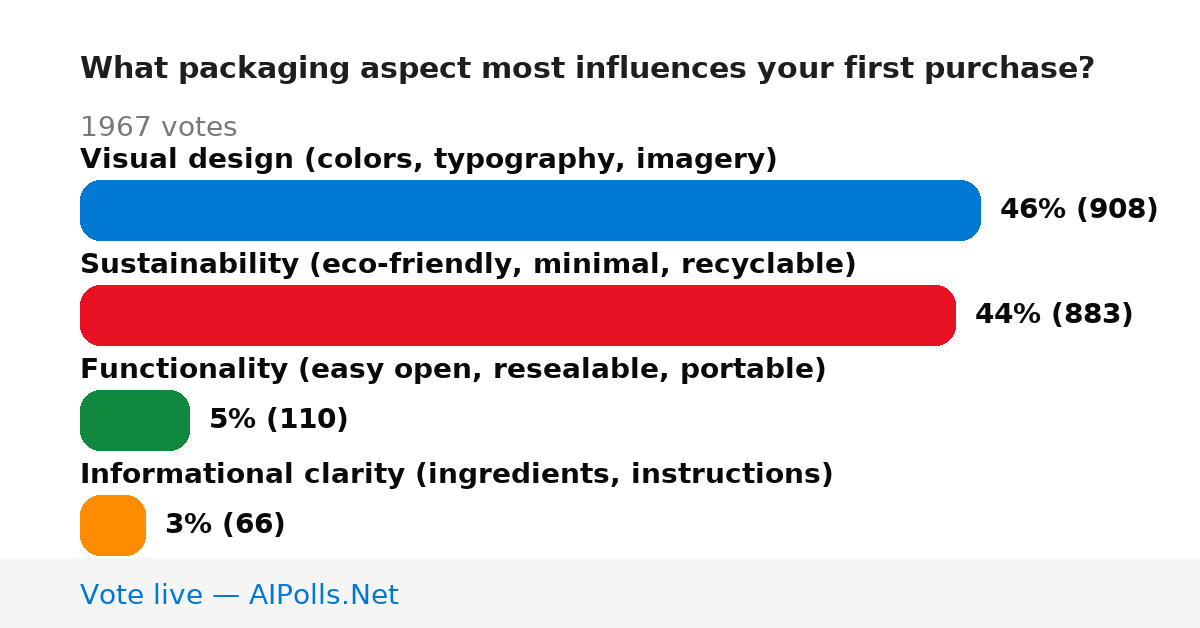This screenshot has width=1200, height=628.
Task: Click the gray footer banner area
Action: pyautogui.click(x=600, y=593)
